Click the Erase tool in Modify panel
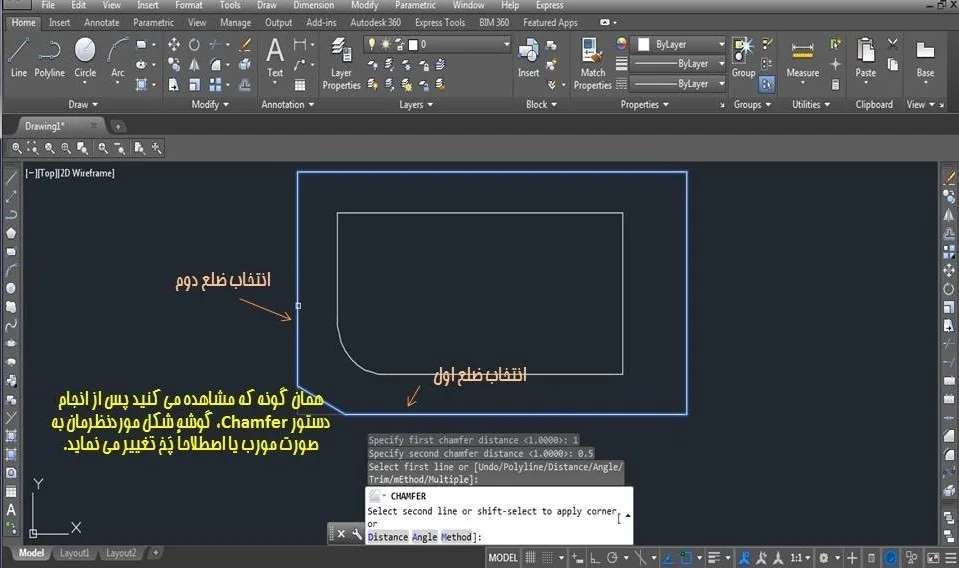The image size is (959, 568). pyautogui.click(x=245, y=45)
